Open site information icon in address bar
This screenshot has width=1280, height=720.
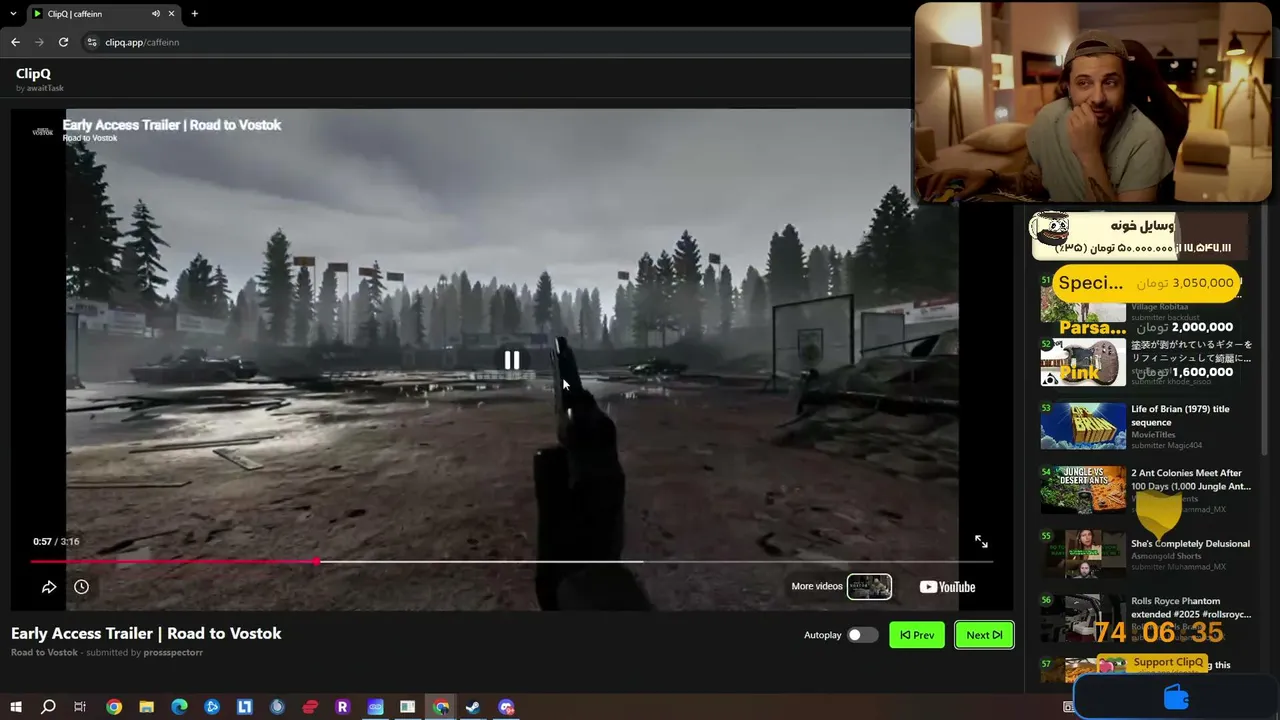(x=92, y=42)
